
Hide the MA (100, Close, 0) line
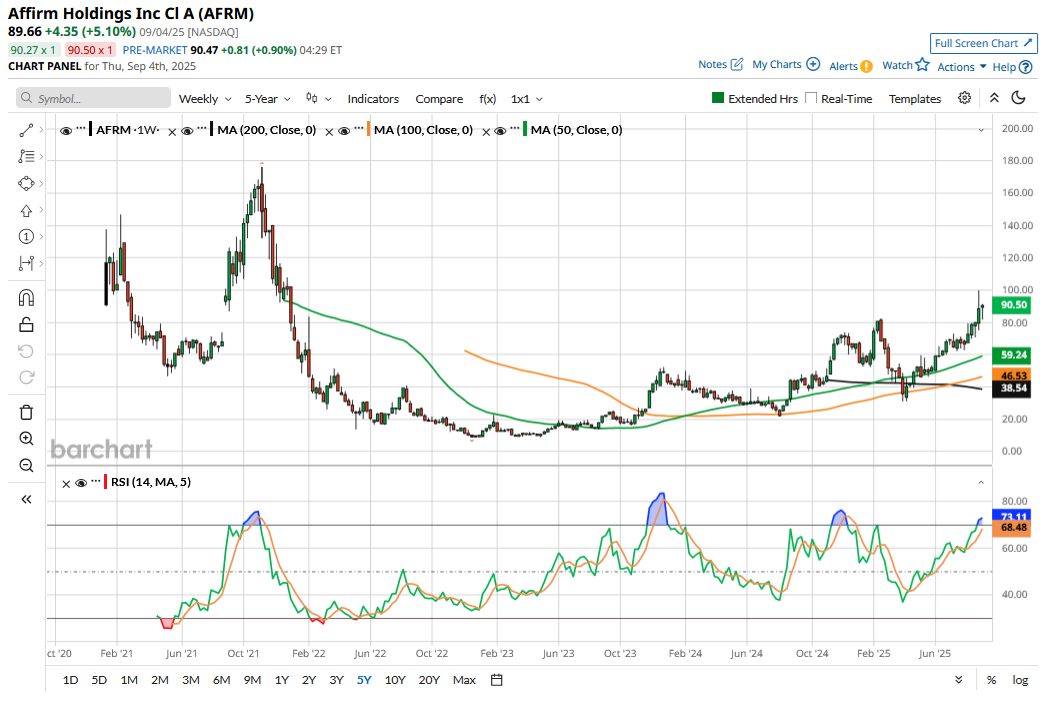tap(344, 131)
